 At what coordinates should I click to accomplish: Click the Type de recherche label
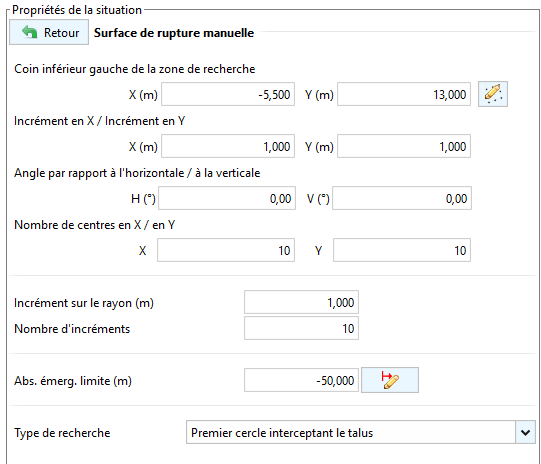point(62,433)
